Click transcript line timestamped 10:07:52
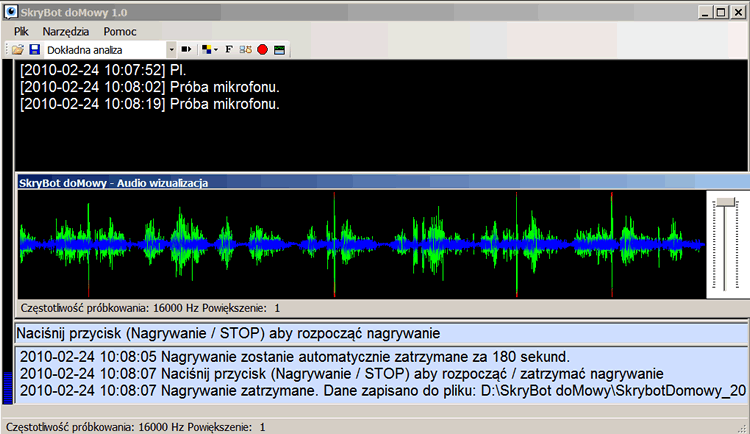The image size is (750, 434). (x=103, y=70)
